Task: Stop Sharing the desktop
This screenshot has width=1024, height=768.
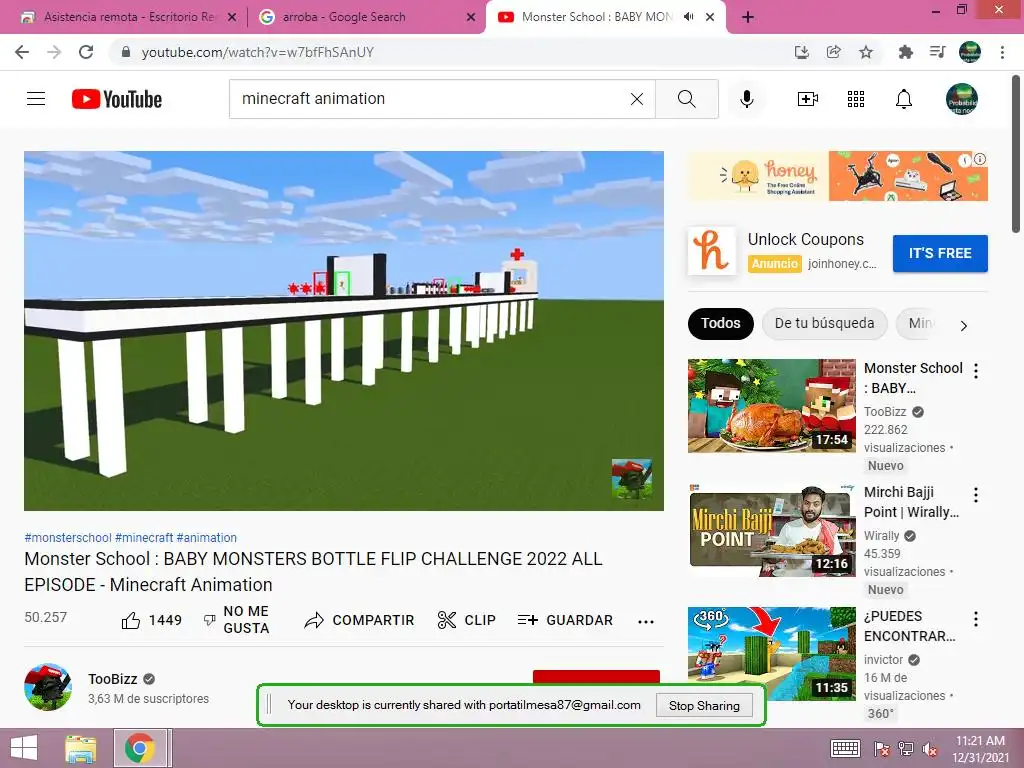Action: point(704,705)
